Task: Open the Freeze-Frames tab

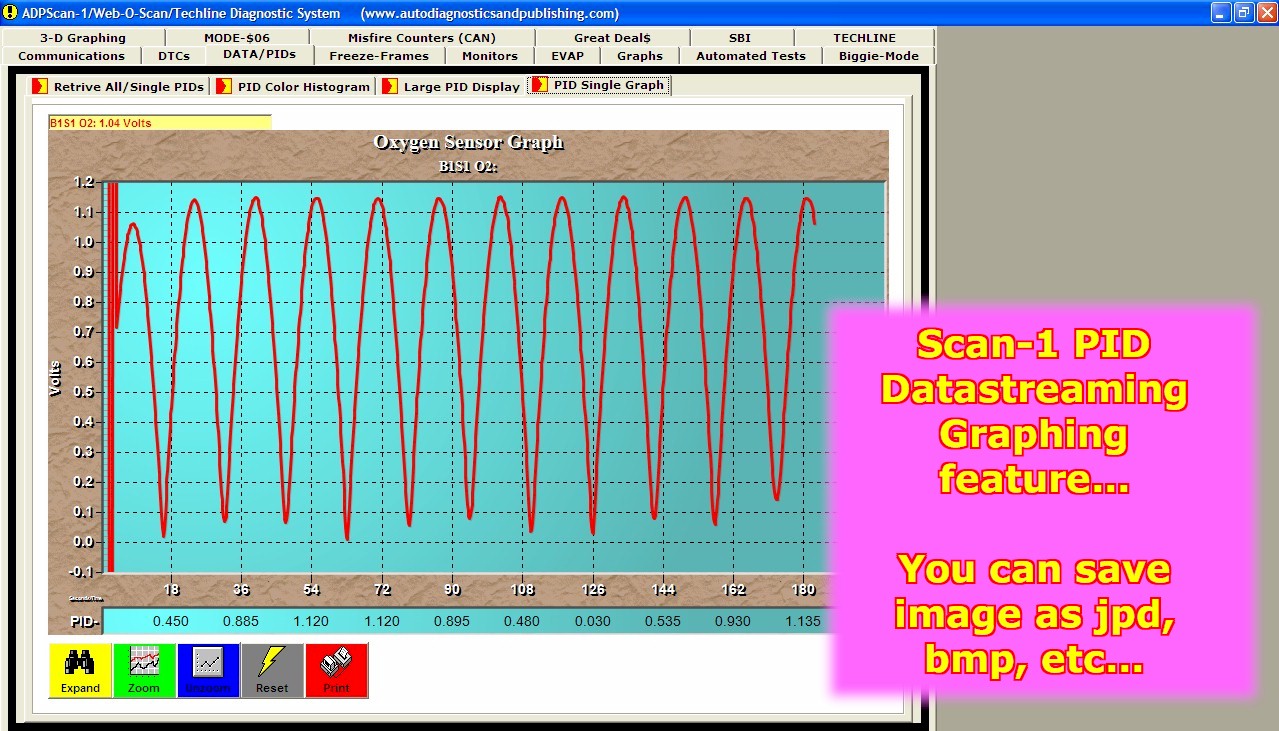Action: (x=379, y=56)
